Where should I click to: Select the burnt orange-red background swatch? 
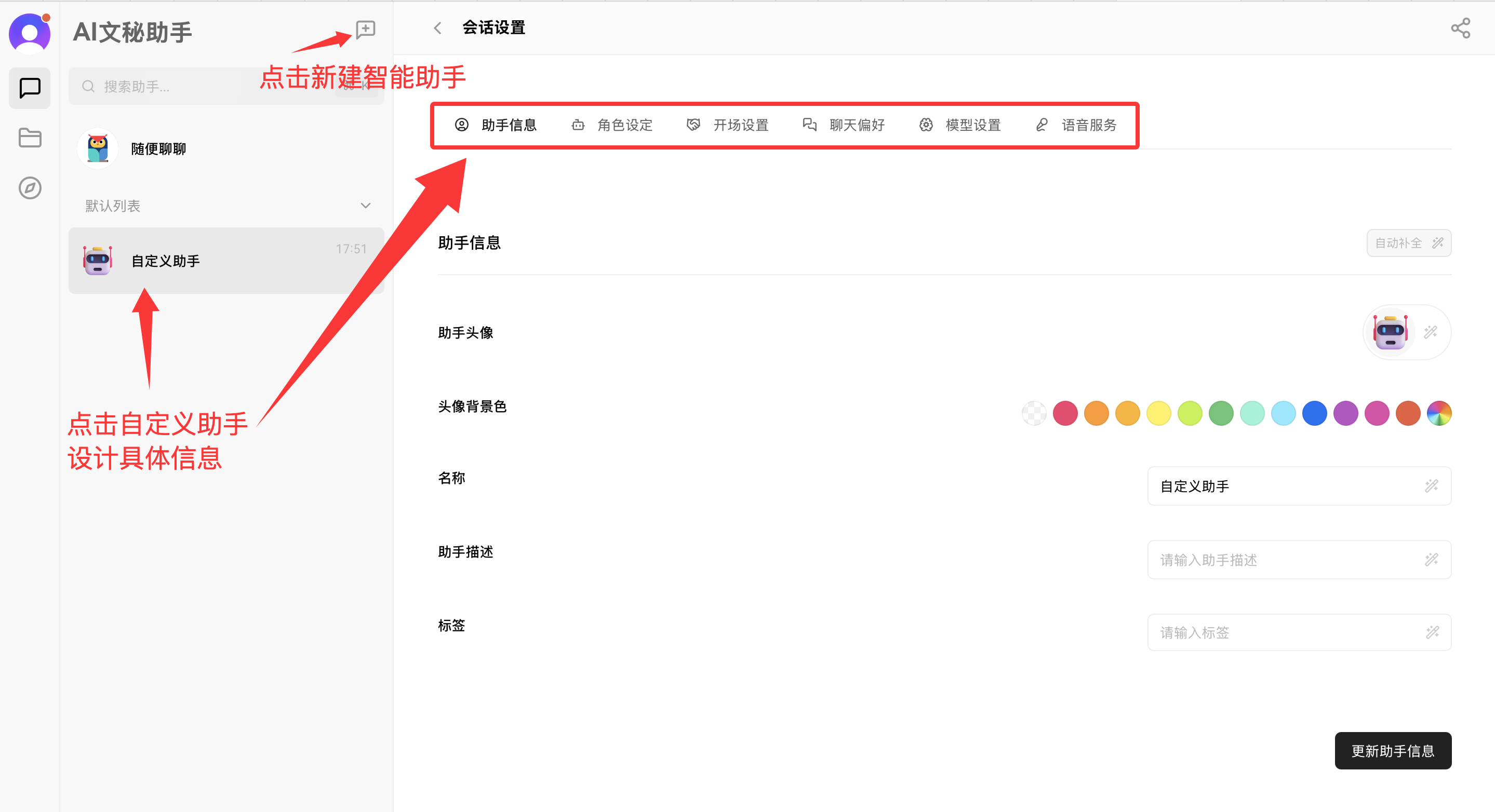tap(1408, 414)
